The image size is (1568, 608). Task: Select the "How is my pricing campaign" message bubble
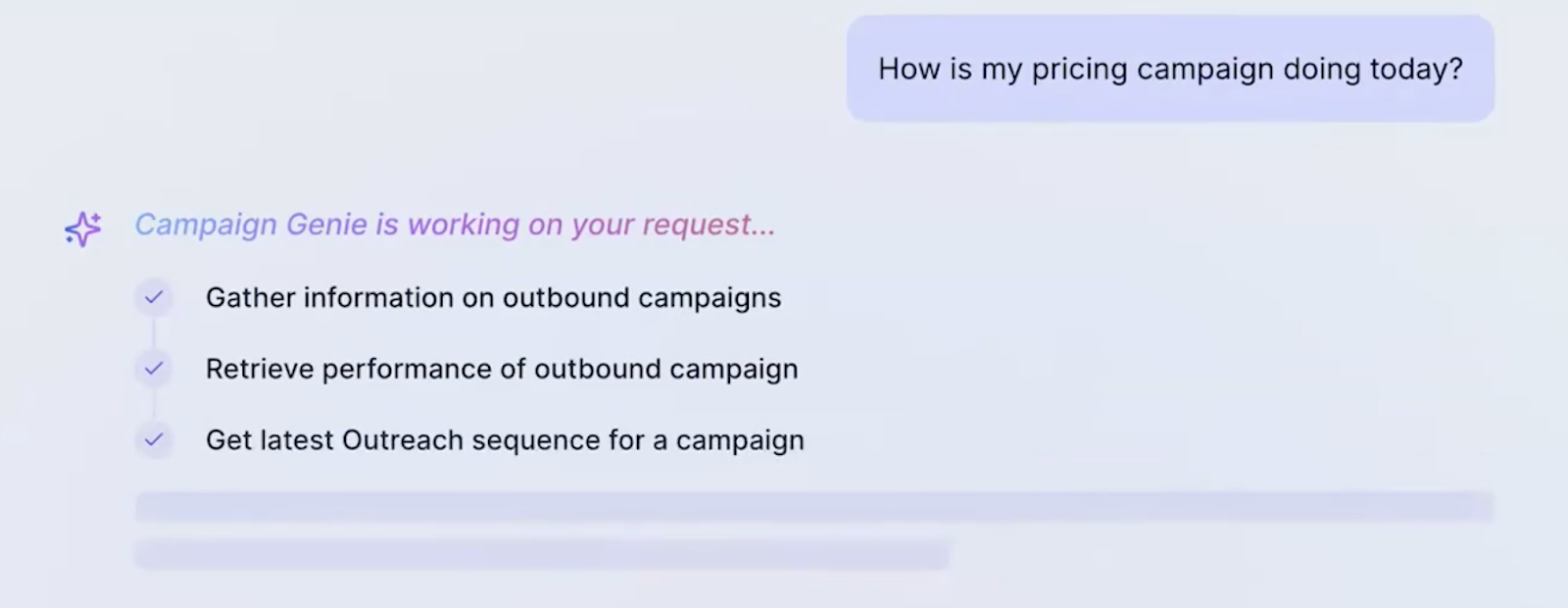pyautogui.click(x=1170, y=69)
